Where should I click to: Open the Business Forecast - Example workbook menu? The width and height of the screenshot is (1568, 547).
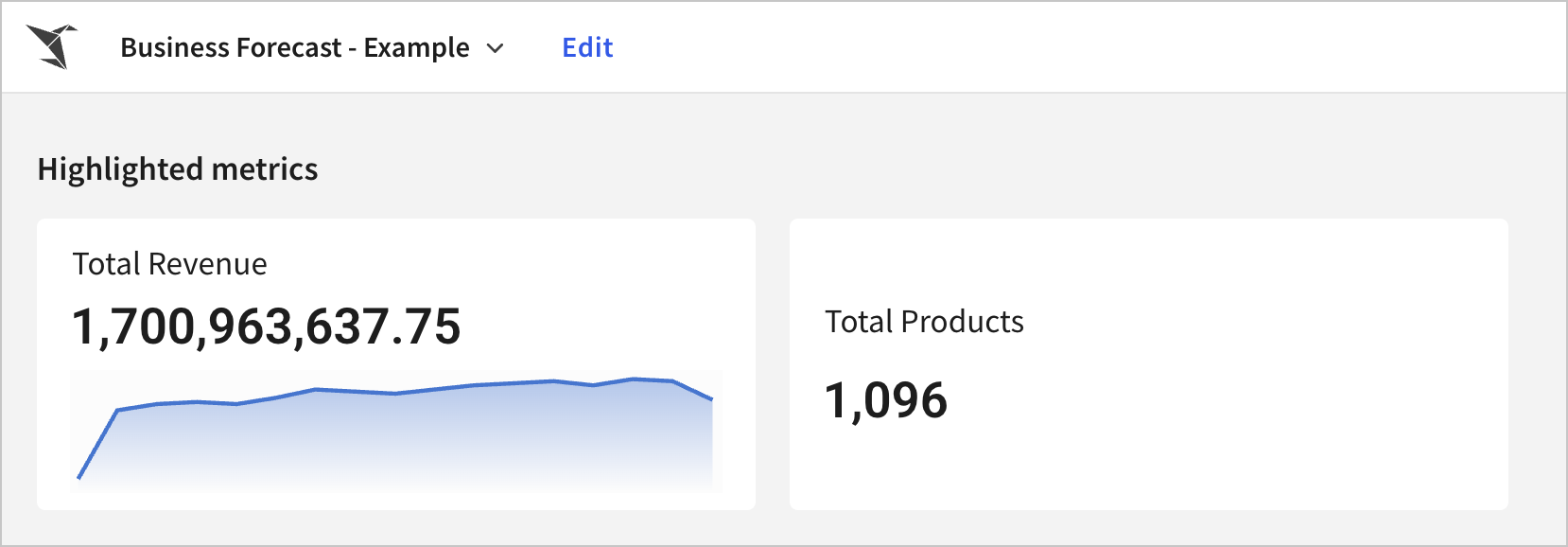[x=312, y=47]
